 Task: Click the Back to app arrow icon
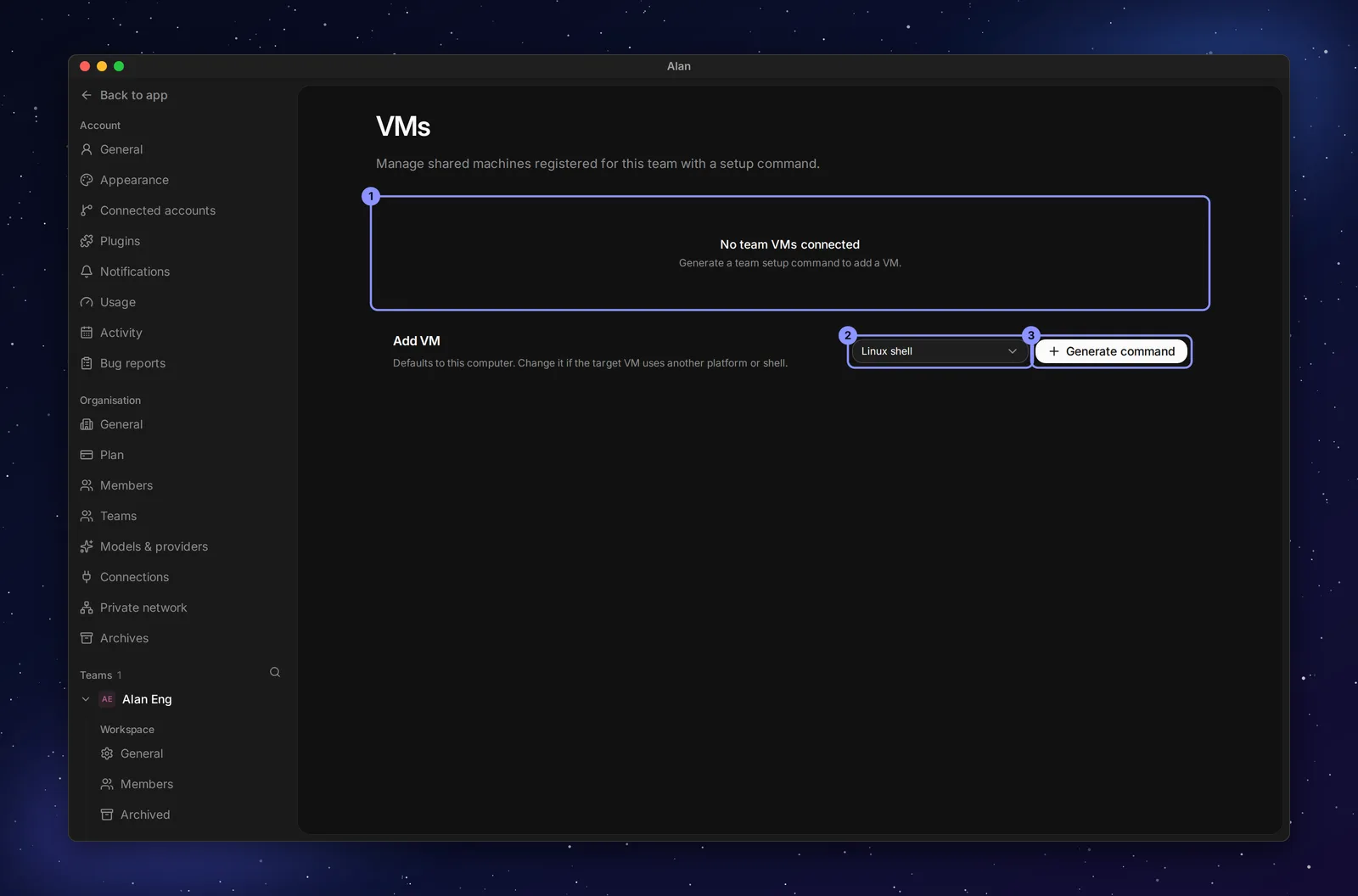[87, 95]
